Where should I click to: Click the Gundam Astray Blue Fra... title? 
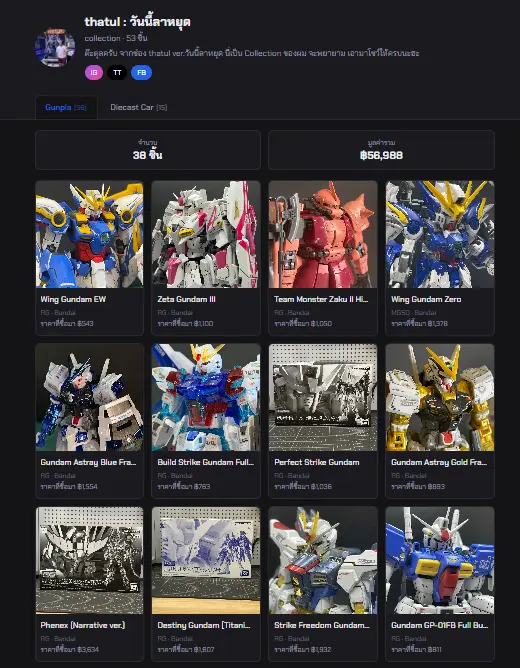point(88,462)
